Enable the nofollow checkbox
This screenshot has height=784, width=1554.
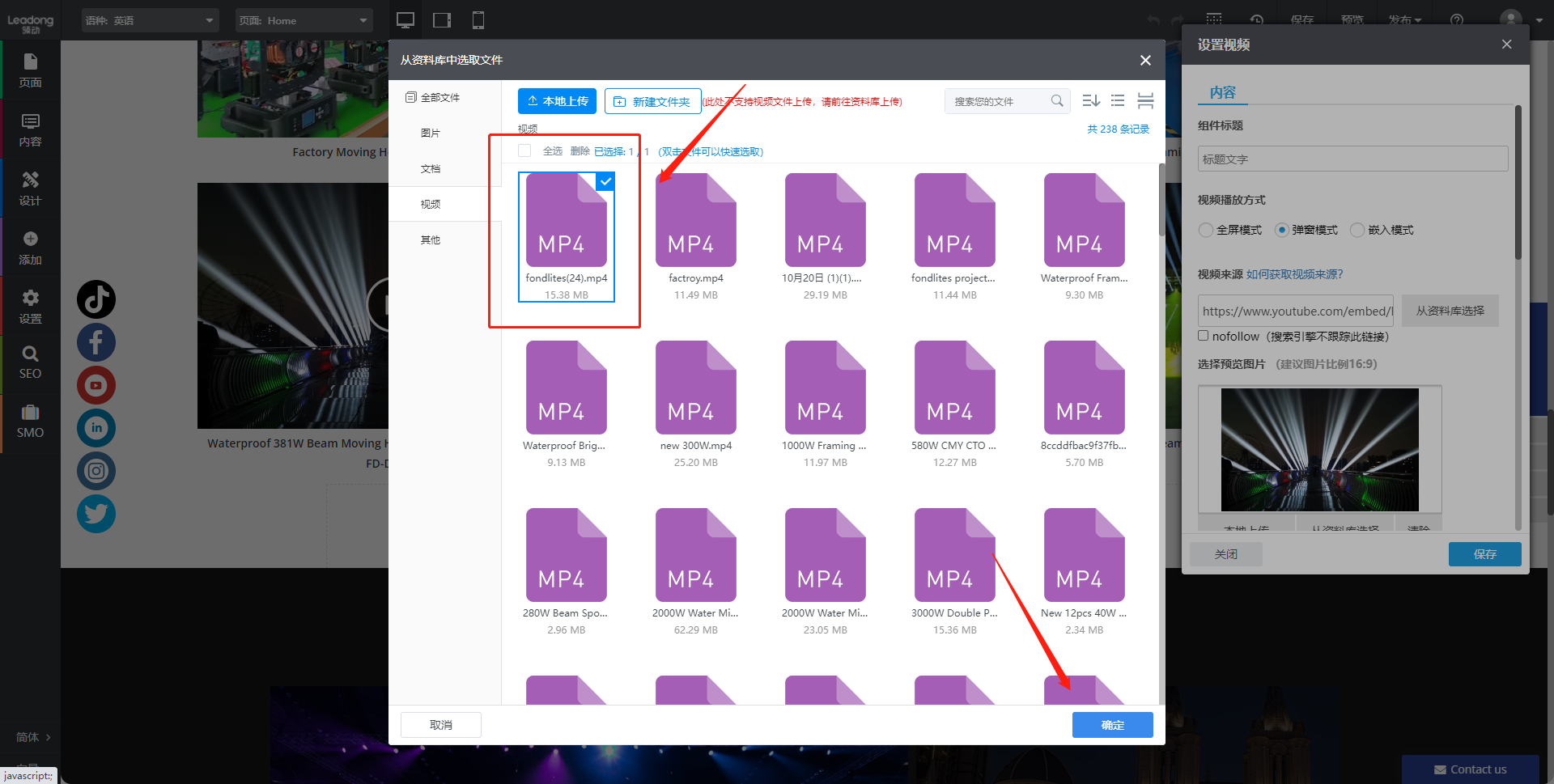[x=1204, y=336]
